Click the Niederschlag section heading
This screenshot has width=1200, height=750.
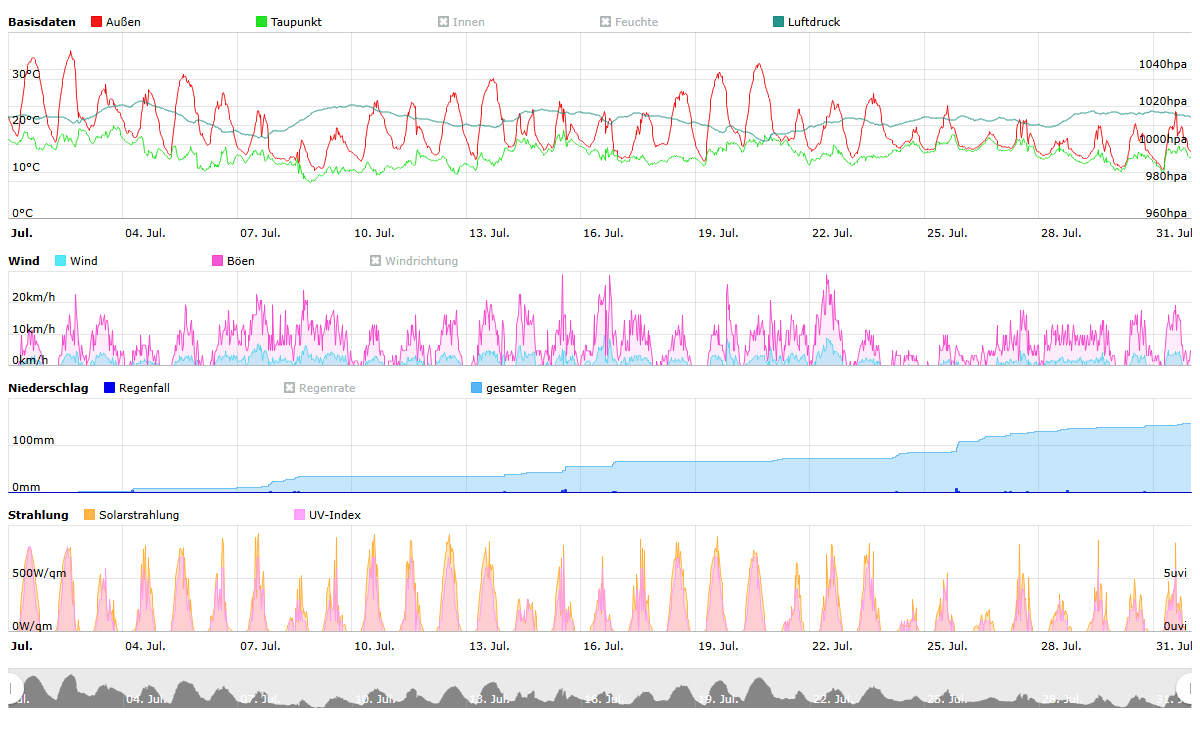[48, 388]
